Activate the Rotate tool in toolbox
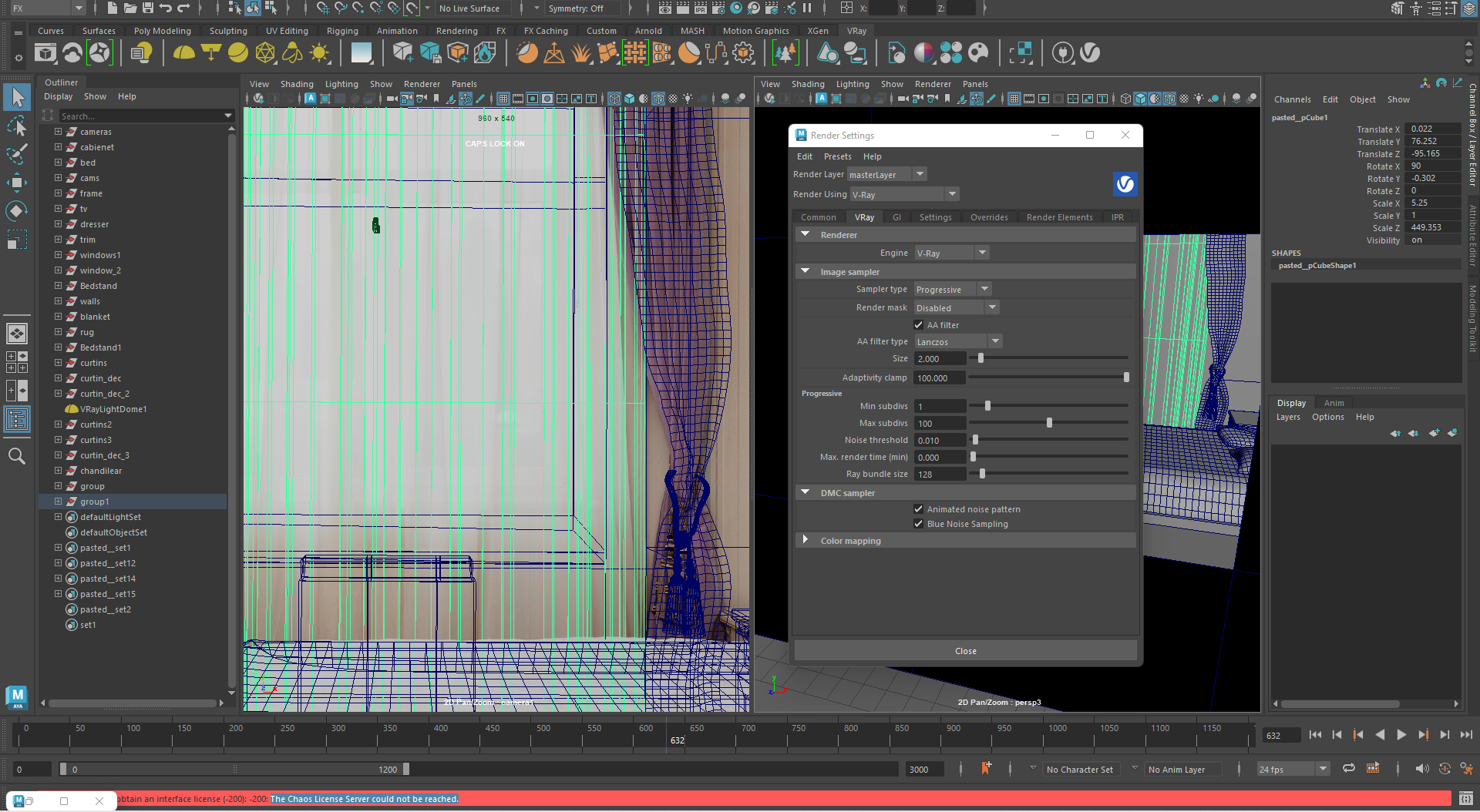The width and height of the screenshot is (1480, 812). coord(17,211)
